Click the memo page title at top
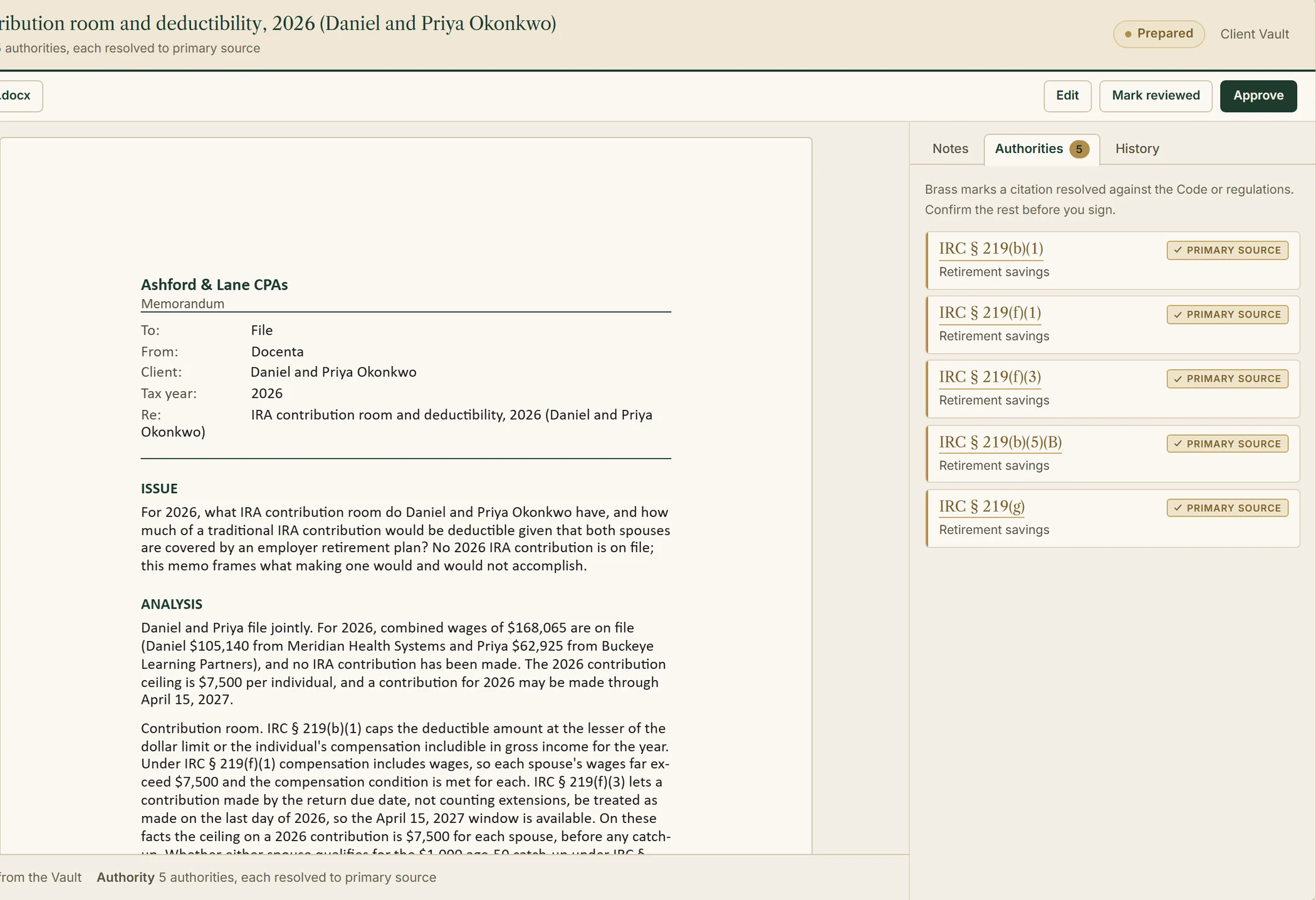The image size is (1316, 900). tap(278, 23)
